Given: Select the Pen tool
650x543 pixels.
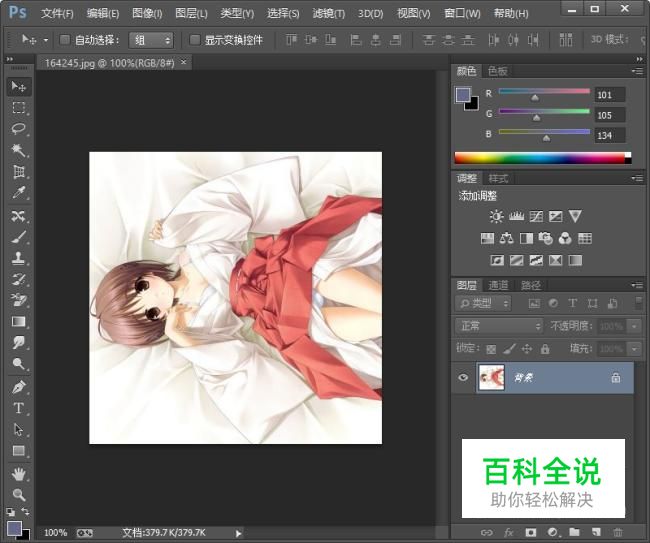Looking at the screenshot, I should pos(19,387).
